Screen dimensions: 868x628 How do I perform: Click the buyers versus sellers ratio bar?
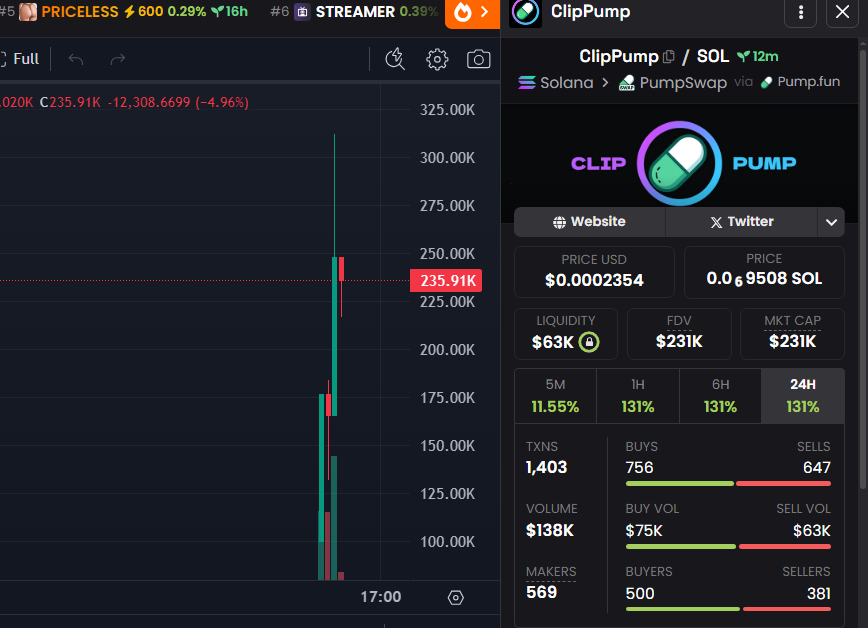click(728, 609)
